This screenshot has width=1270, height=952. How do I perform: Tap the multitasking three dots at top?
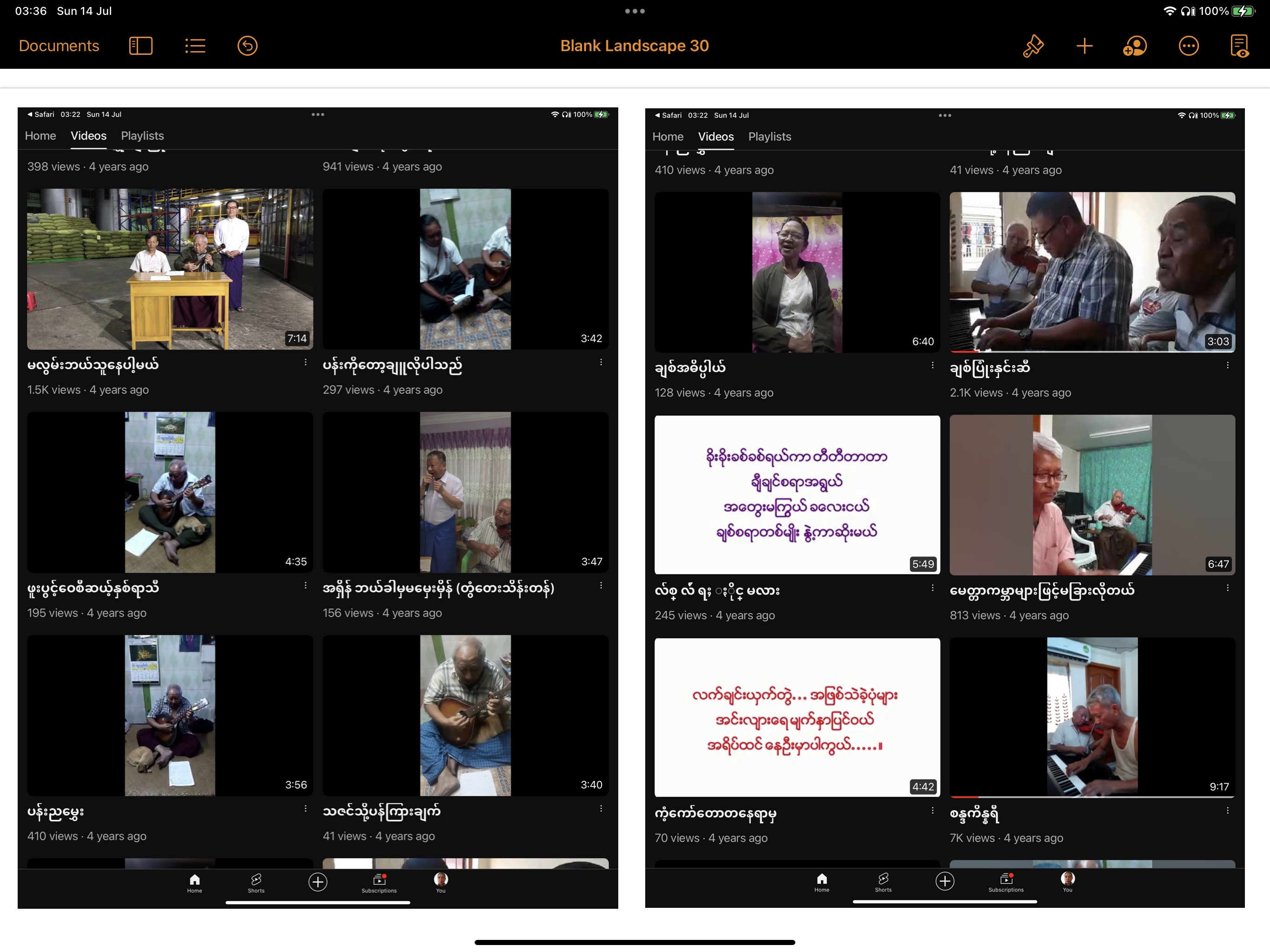pos(635,11)
